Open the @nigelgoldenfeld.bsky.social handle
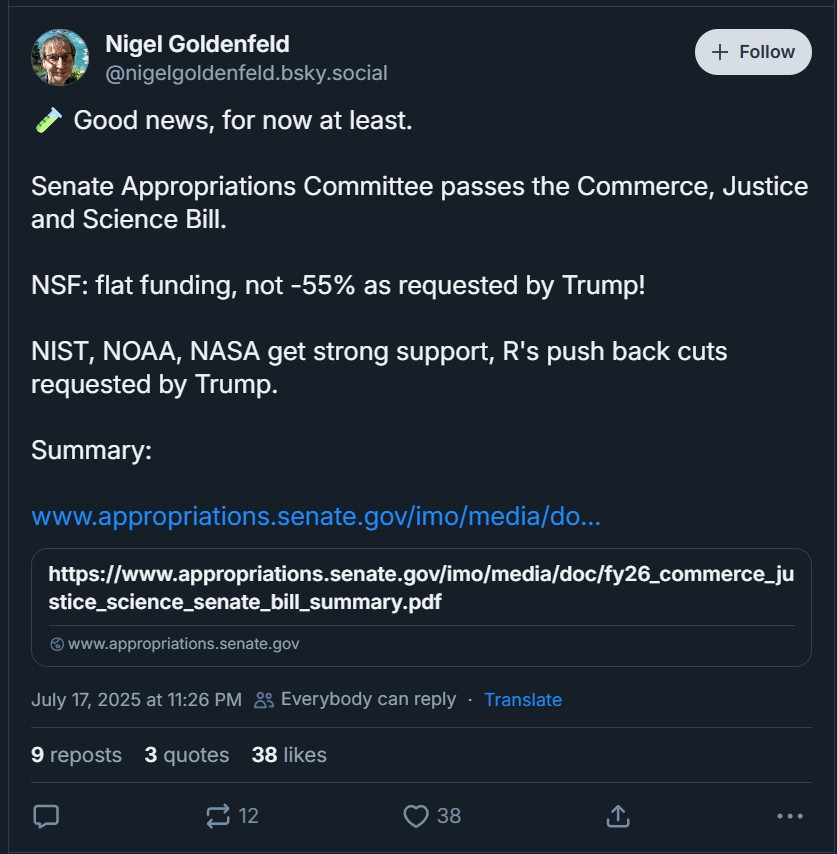Viewport: 837px width, 854px height. click(246, 73)
